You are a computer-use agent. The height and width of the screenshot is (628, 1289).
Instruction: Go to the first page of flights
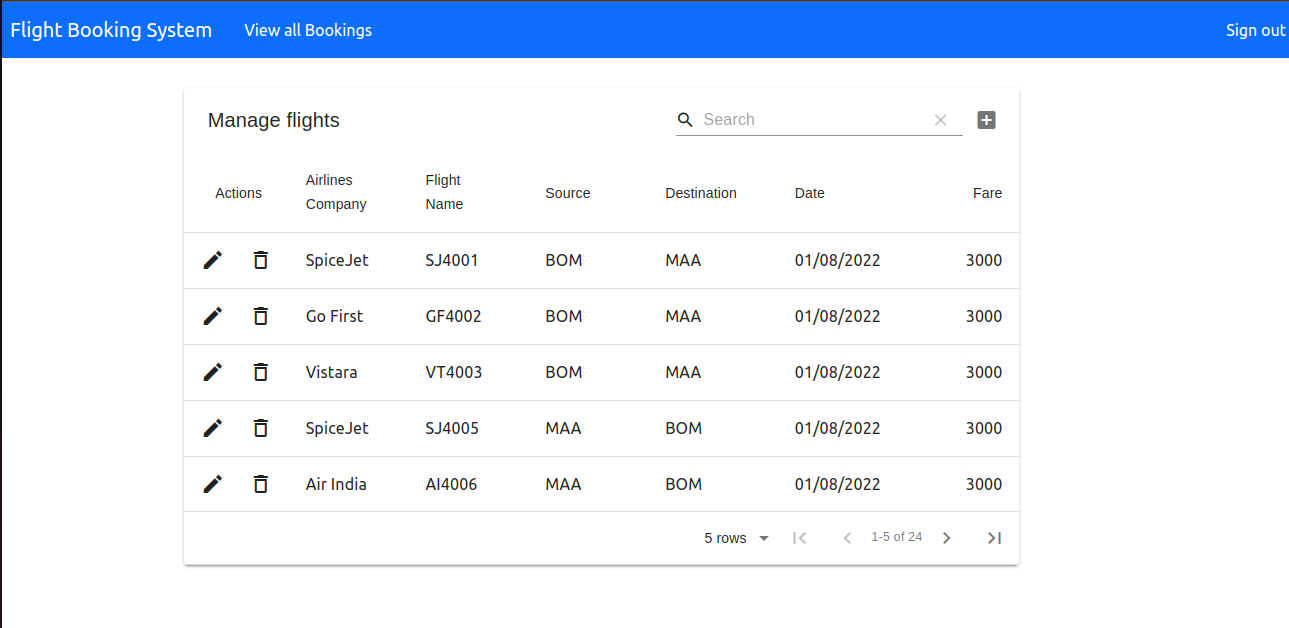[x=799, y=538]
